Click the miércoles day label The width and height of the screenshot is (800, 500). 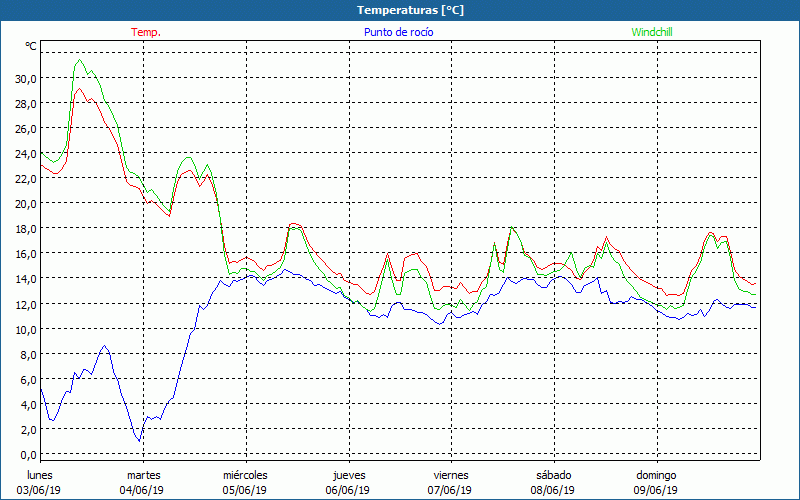(245, 475)
